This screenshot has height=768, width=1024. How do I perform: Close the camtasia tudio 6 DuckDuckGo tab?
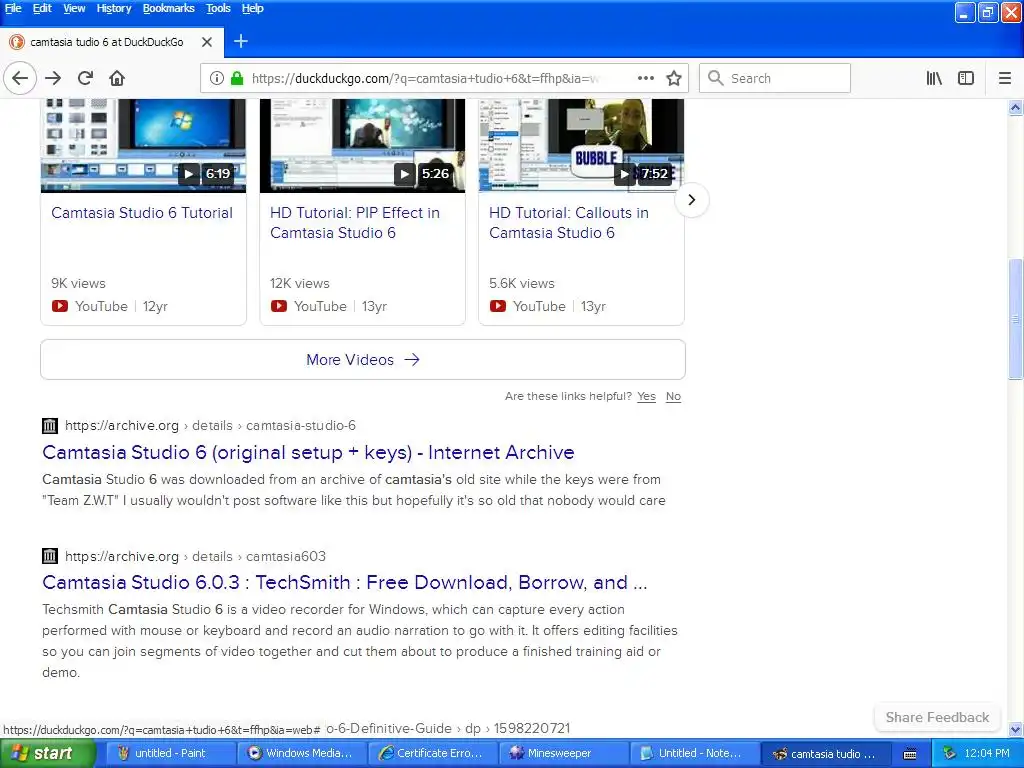point(207,42)
